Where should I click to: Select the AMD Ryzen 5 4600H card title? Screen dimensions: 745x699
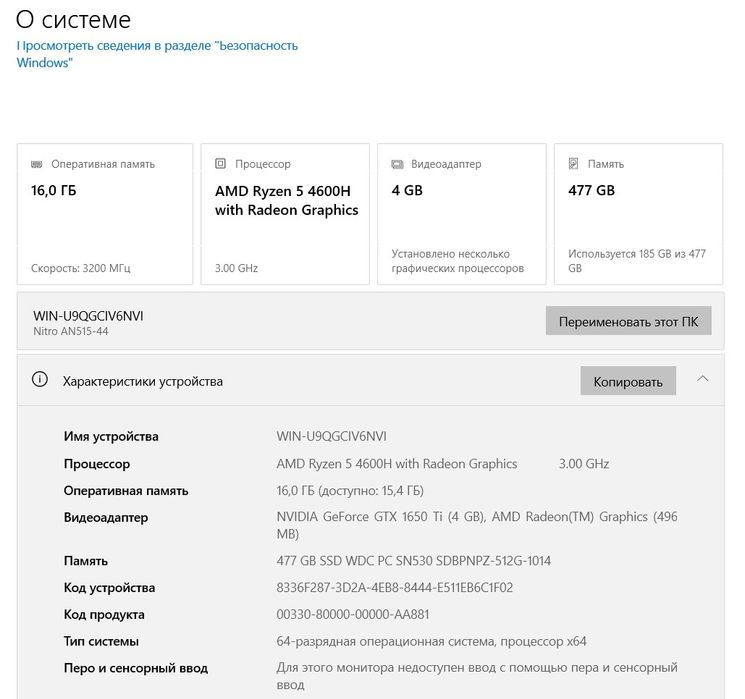[x=287, y=200]
